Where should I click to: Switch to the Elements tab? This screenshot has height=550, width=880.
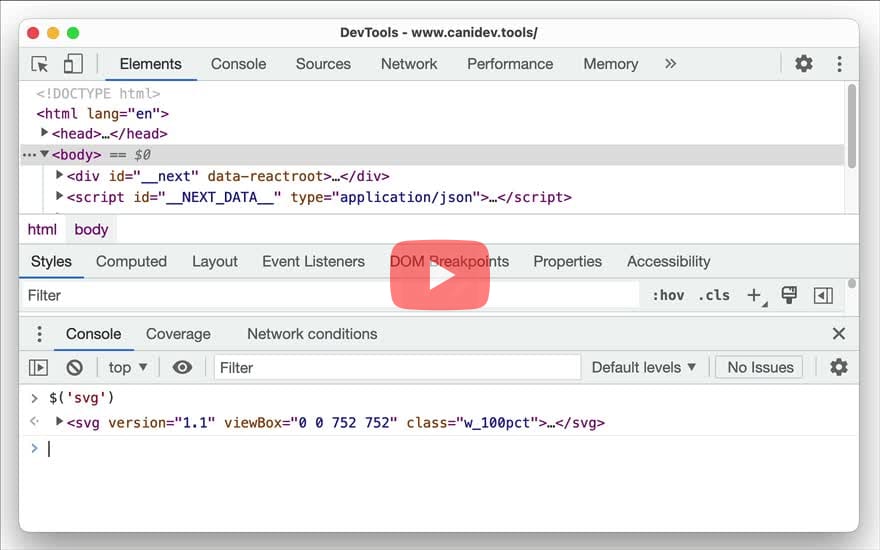pos(150,64)
